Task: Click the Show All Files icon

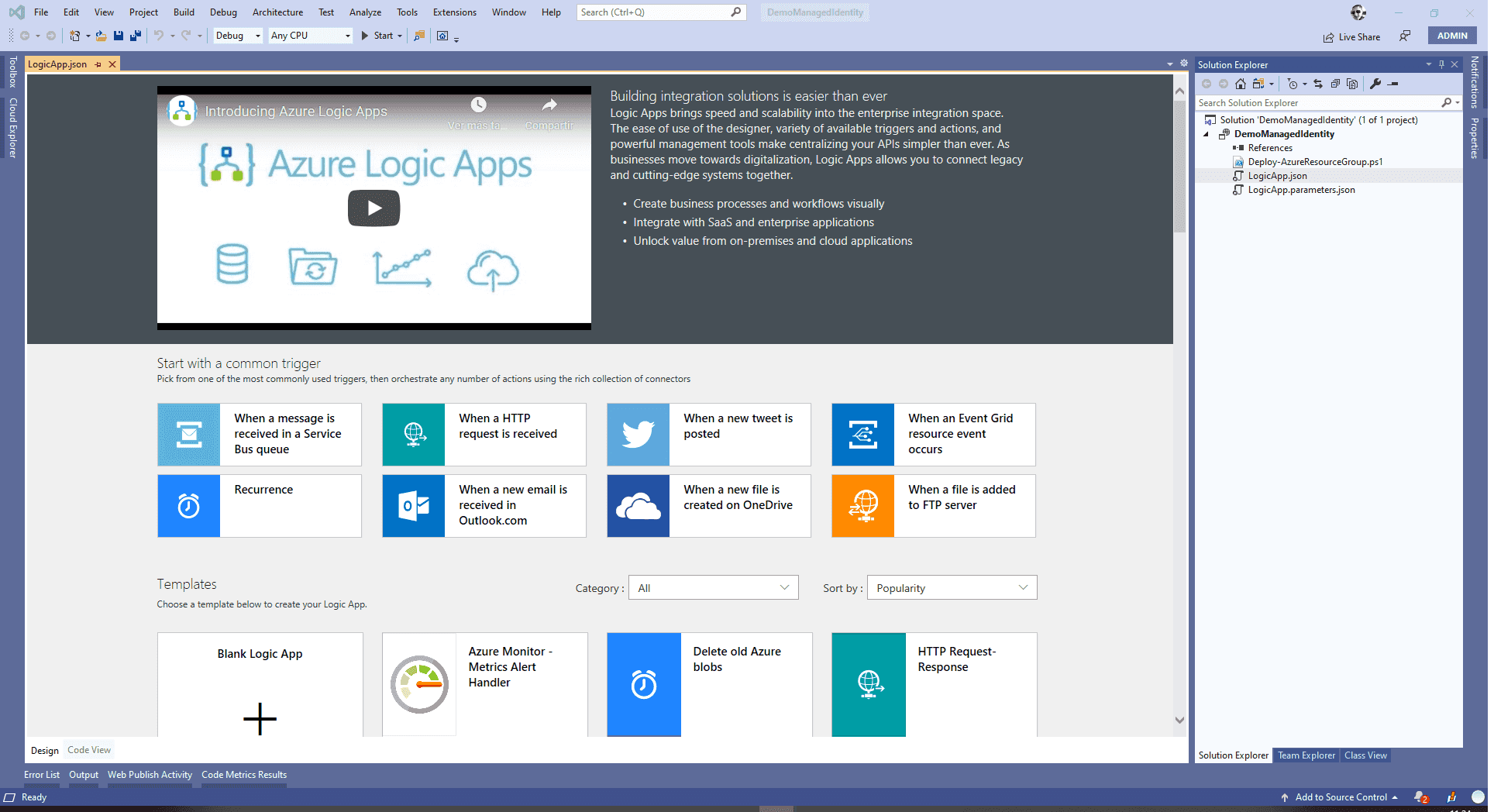Action: click(1352, 84)
